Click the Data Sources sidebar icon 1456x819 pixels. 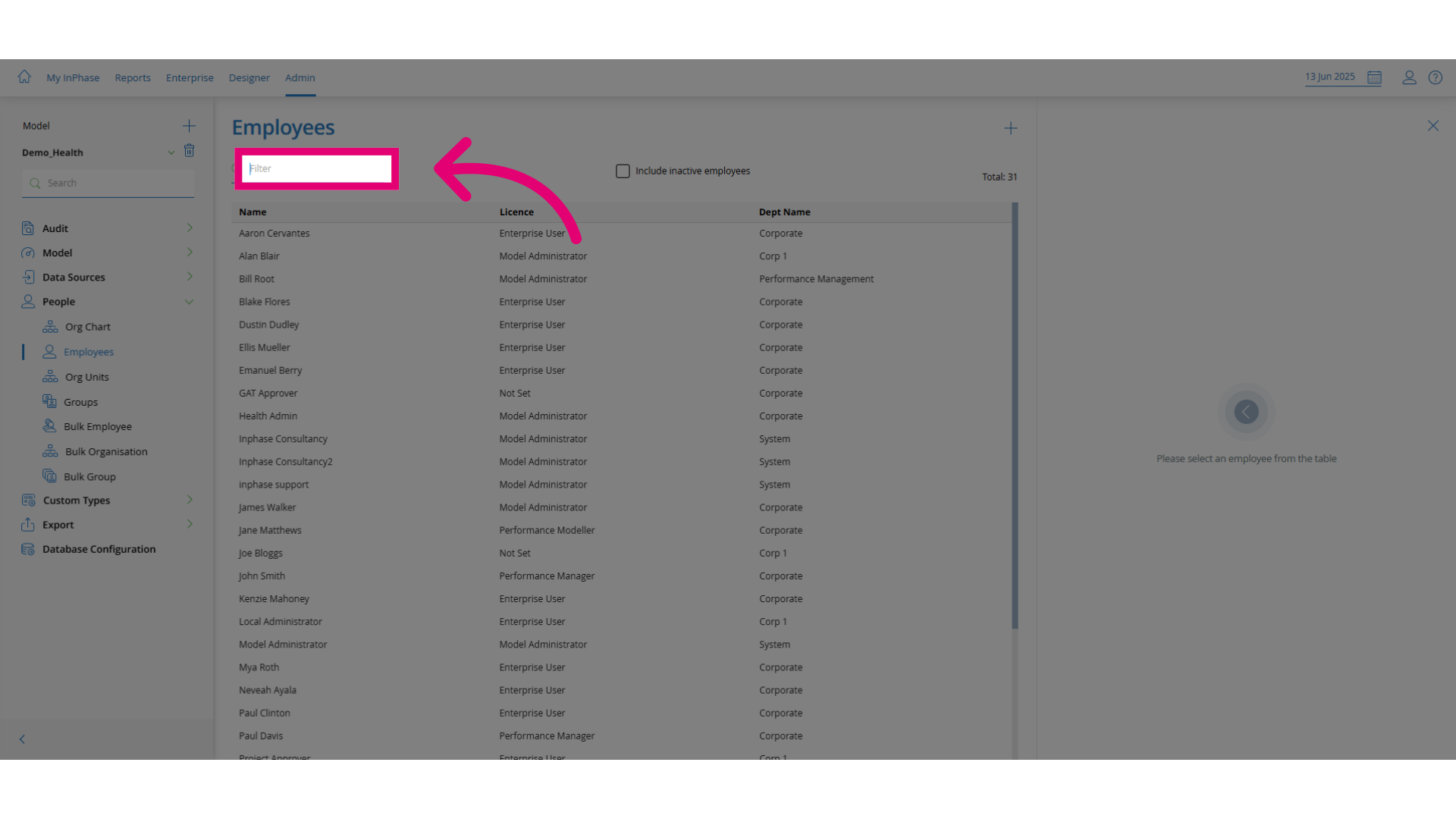click(28, 277)
